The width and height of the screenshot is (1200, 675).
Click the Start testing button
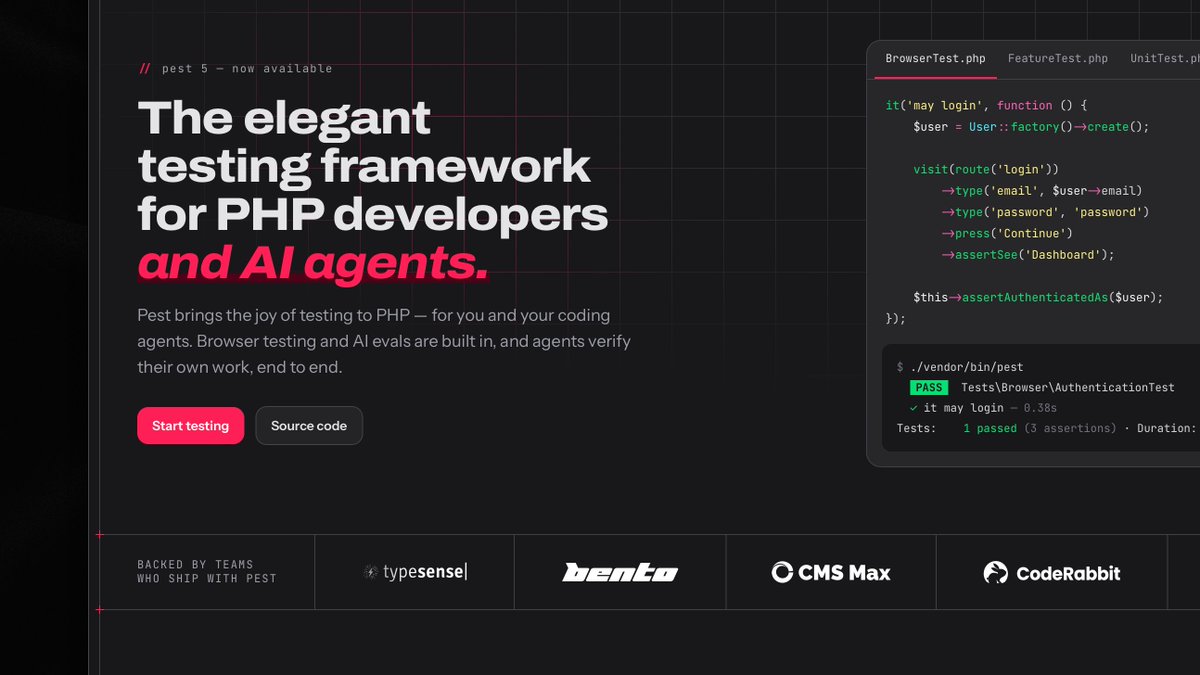tap(190, 425)
